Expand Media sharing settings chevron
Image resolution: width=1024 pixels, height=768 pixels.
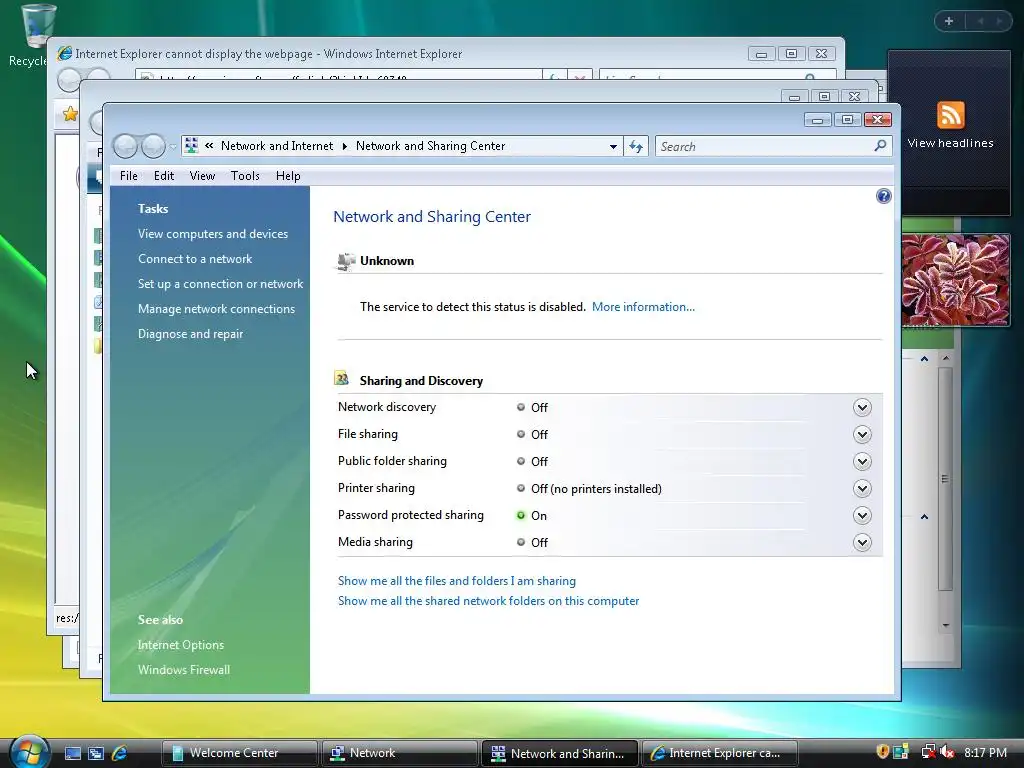[x=862, y=543]
